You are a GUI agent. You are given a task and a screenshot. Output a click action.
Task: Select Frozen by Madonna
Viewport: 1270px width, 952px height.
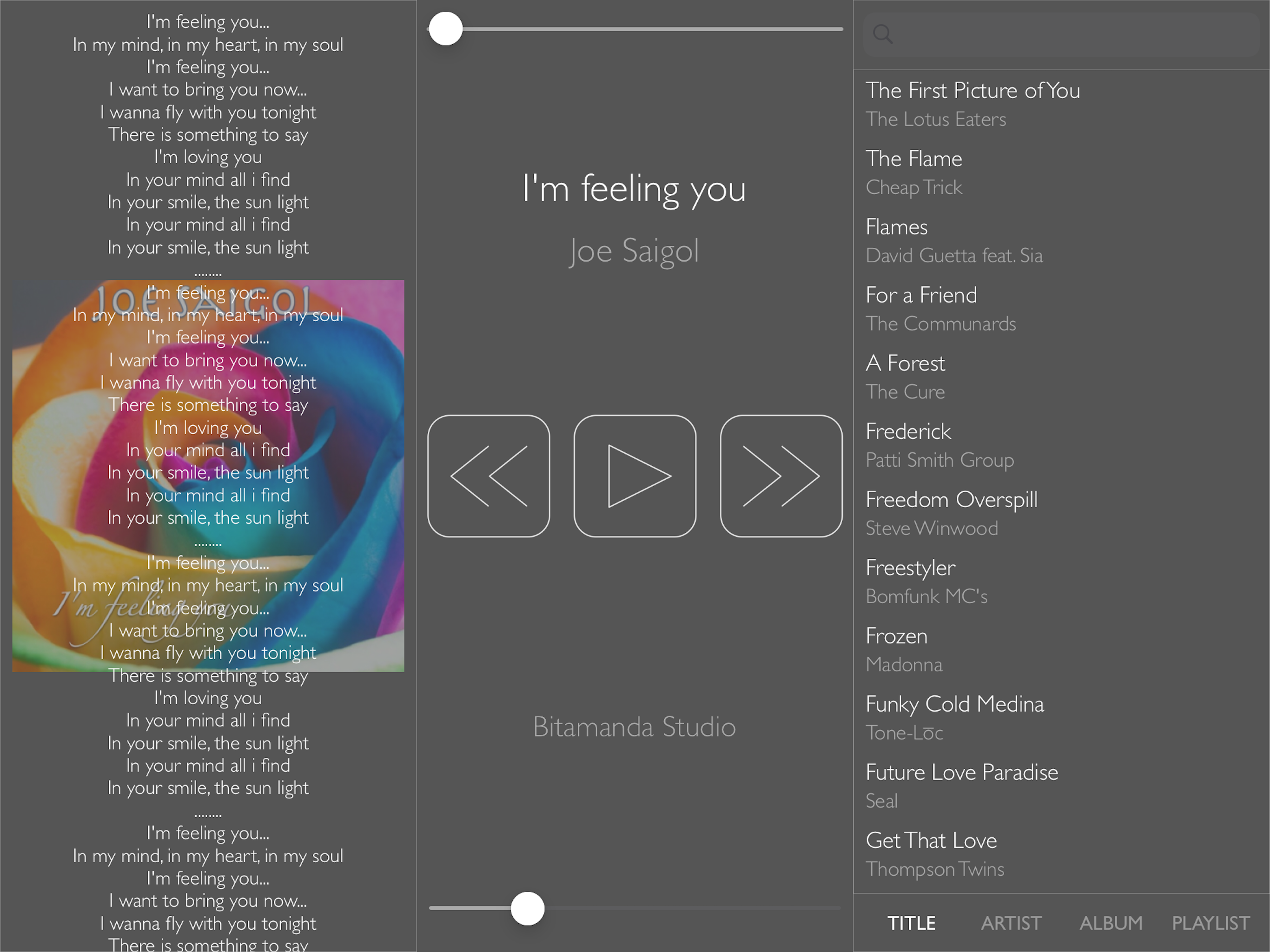click(x=904, y=649)
